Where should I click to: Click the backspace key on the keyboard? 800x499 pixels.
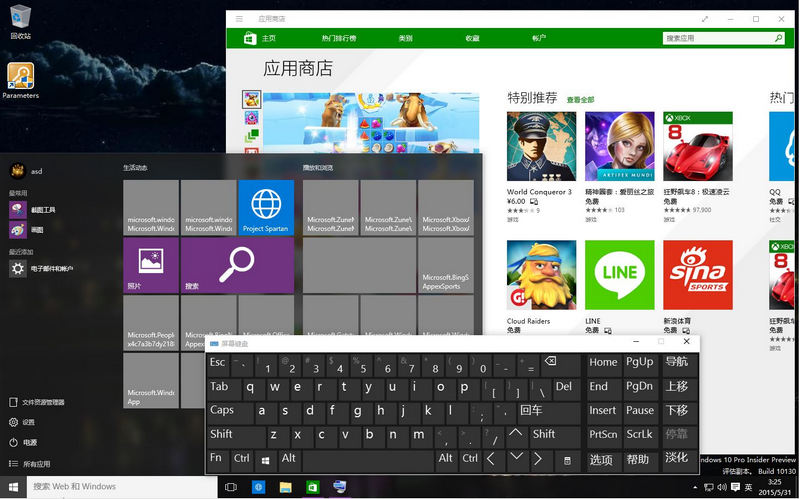point(561,364)
